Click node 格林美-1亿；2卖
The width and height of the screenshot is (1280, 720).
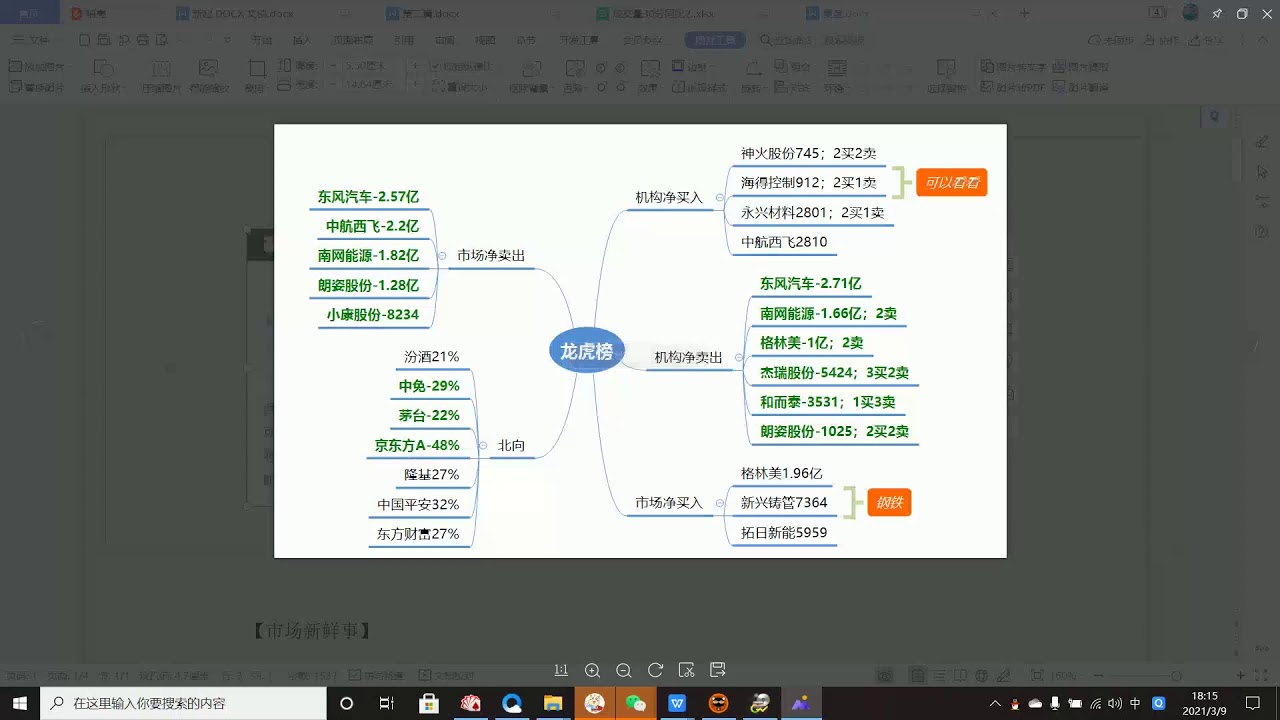(x=811, y=343)
